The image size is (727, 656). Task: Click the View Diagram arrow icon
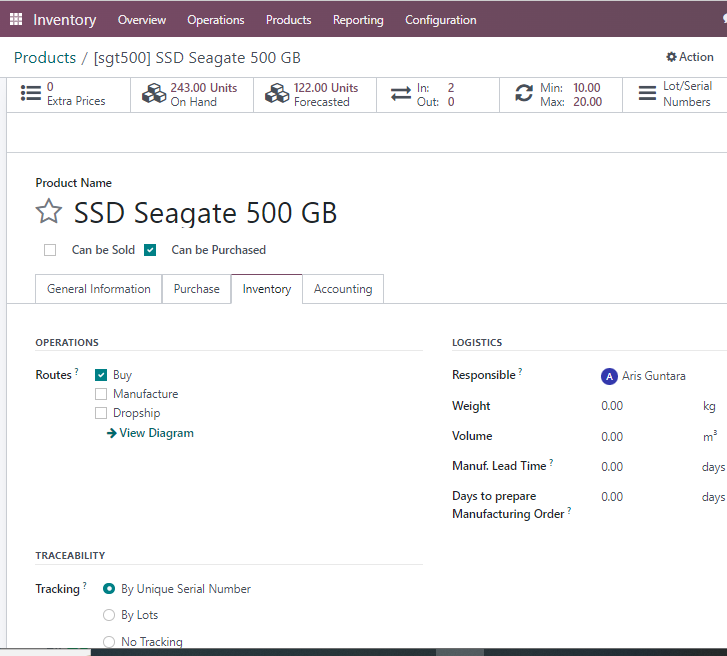click(111, 433)
